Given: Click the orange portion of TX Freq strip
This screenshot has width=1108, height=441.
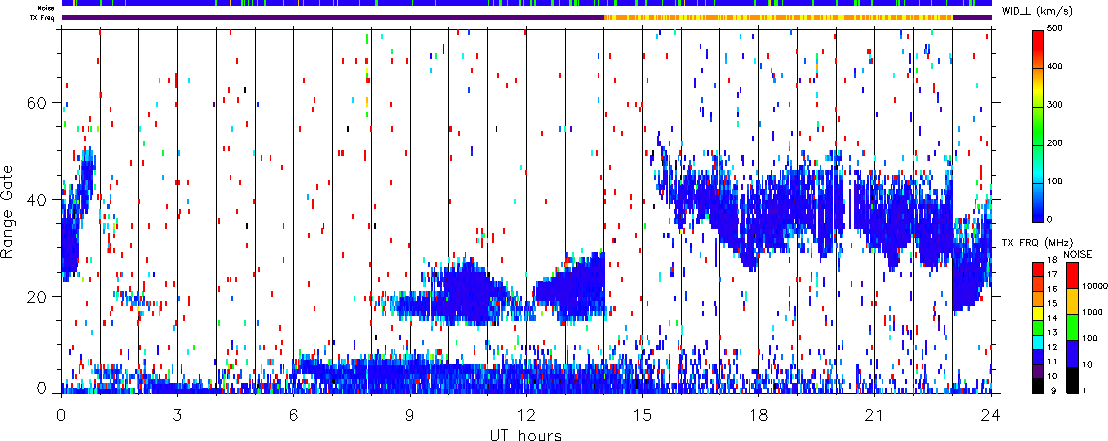Looking at the screenshot, I should pos(777,17).
